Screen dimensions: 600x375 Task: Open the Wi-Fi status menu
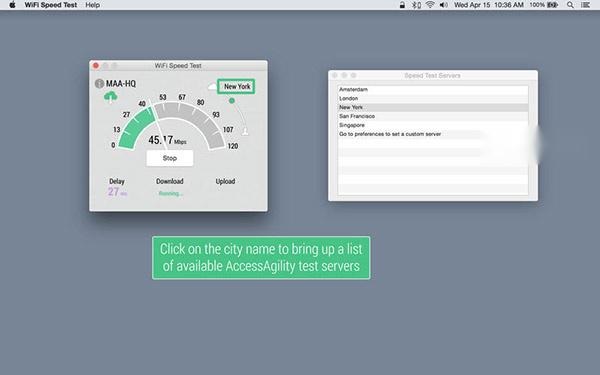[x=430, y=5]
